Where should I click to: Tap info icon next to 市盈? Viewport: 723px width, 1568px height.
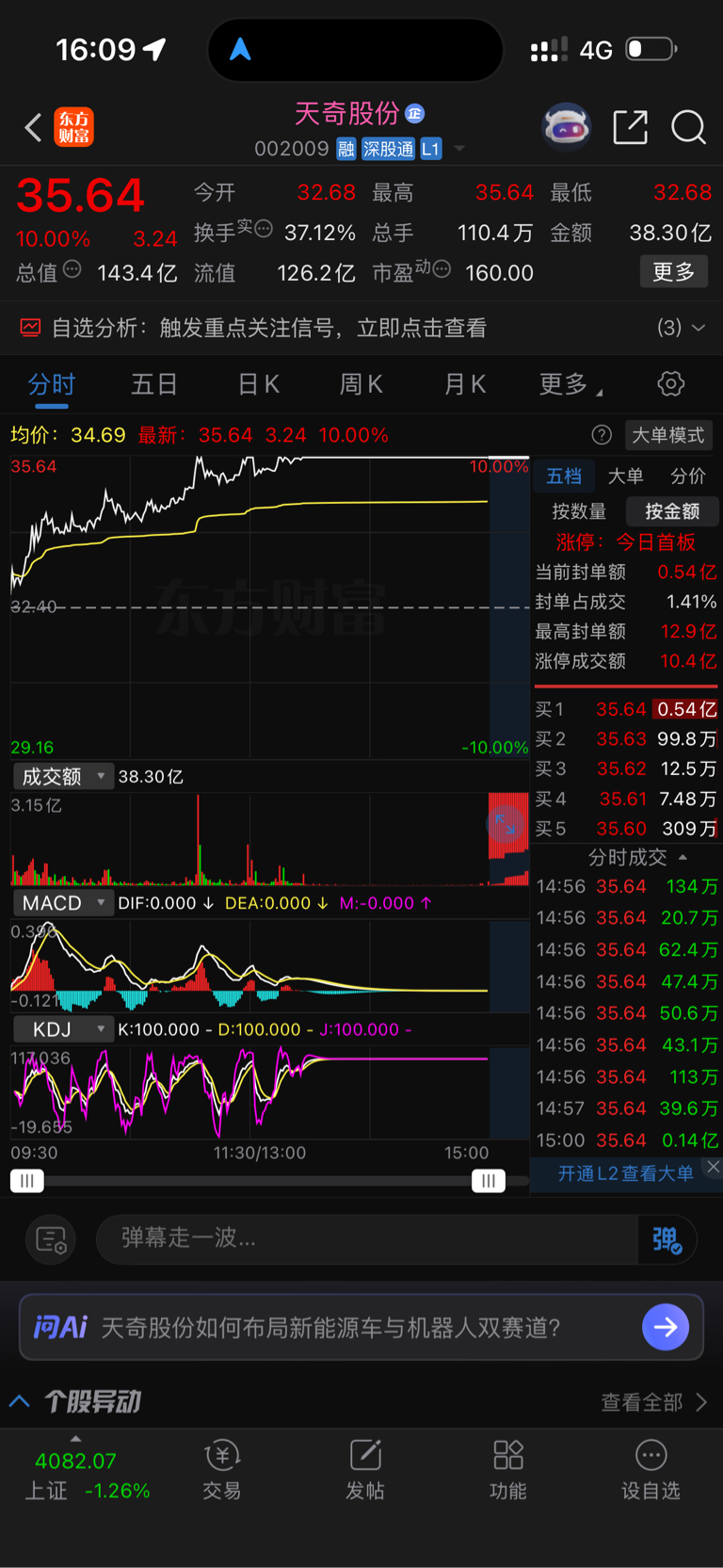pyautogui.click(x=441, y=270)
